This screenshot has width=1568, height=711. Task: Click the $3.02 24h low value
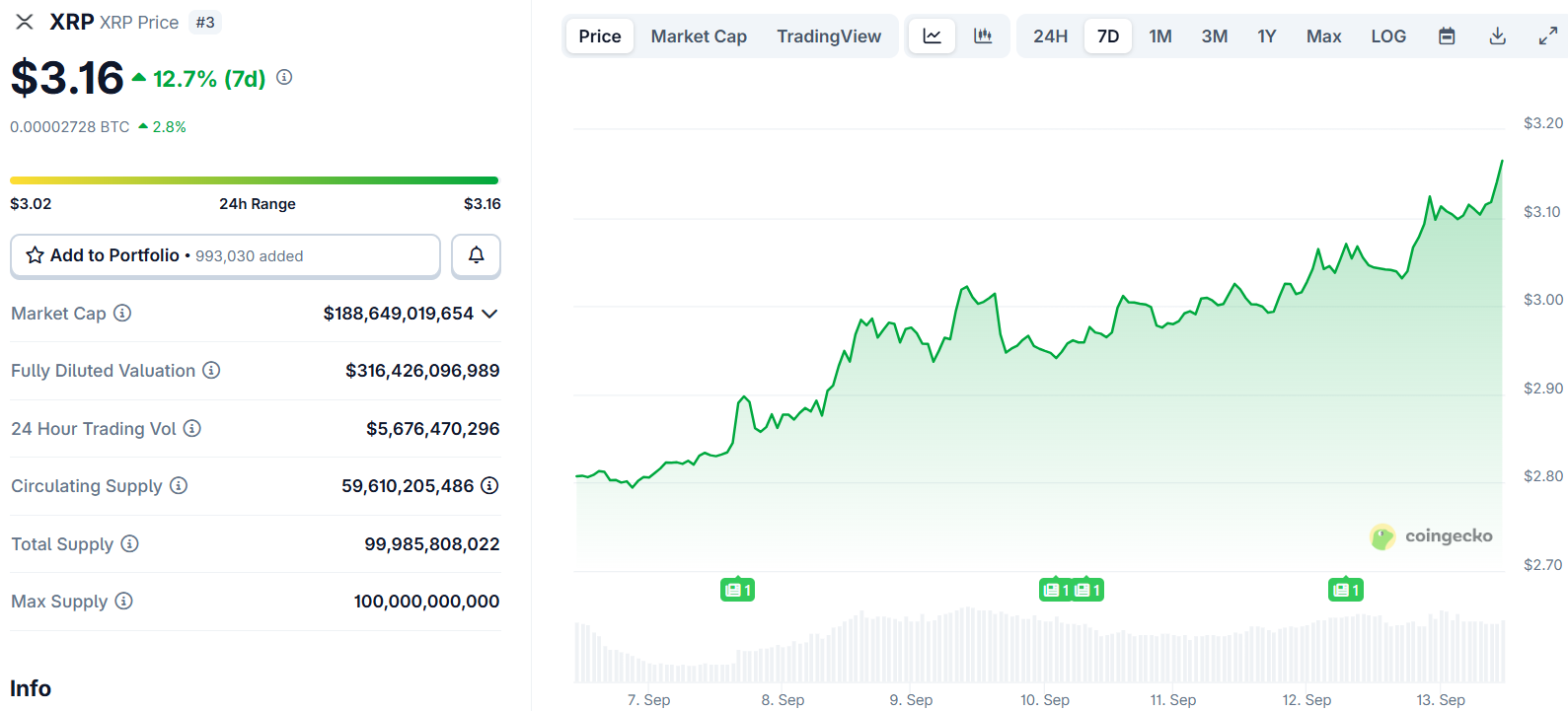click(x=31, y=204)
